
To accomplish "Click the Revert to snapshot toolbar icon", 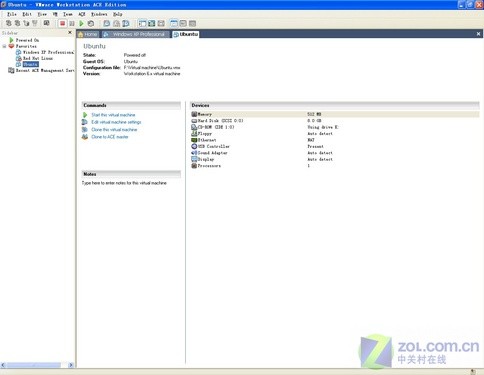I will (x=116, y=23).
